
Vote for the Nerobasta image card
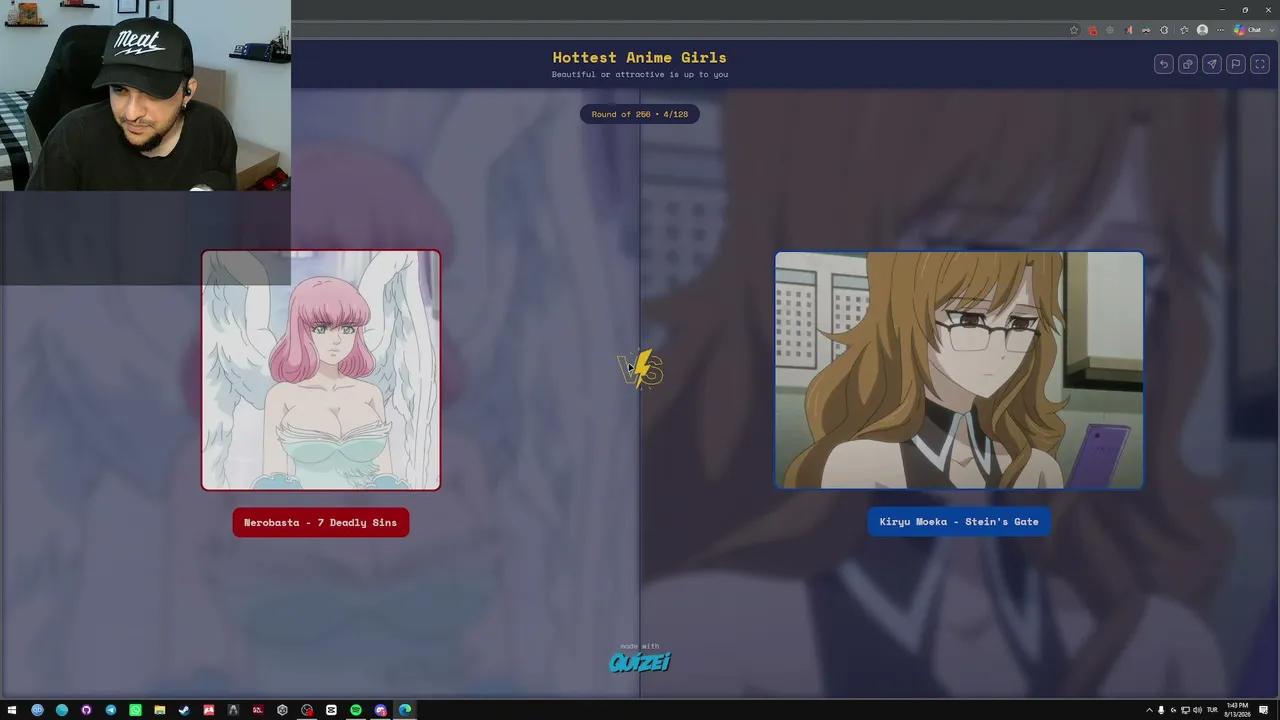coord(321,370)
